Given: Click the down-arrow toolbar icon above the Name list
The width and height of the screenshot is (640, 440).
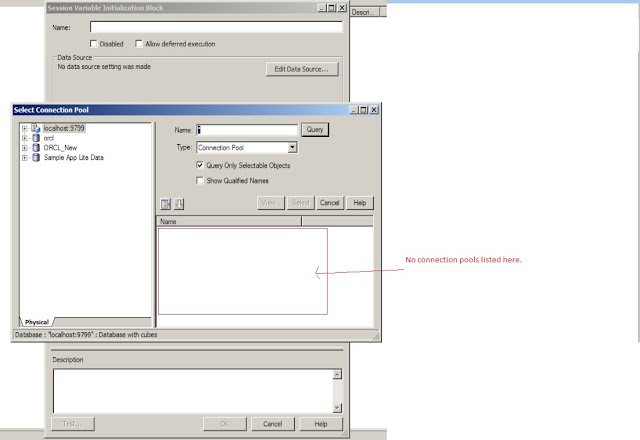Looking at the screenshot, I should tap(179, 204).
